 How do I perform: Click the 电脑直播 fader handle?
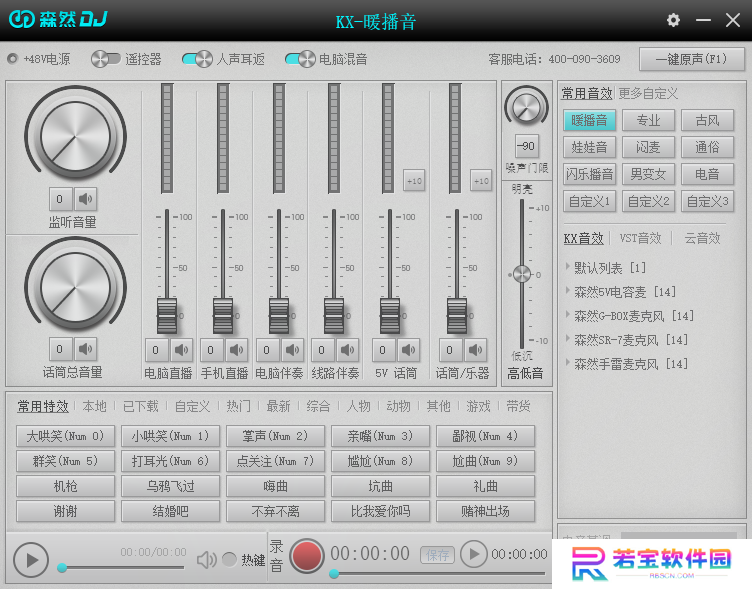click(167, 316)
